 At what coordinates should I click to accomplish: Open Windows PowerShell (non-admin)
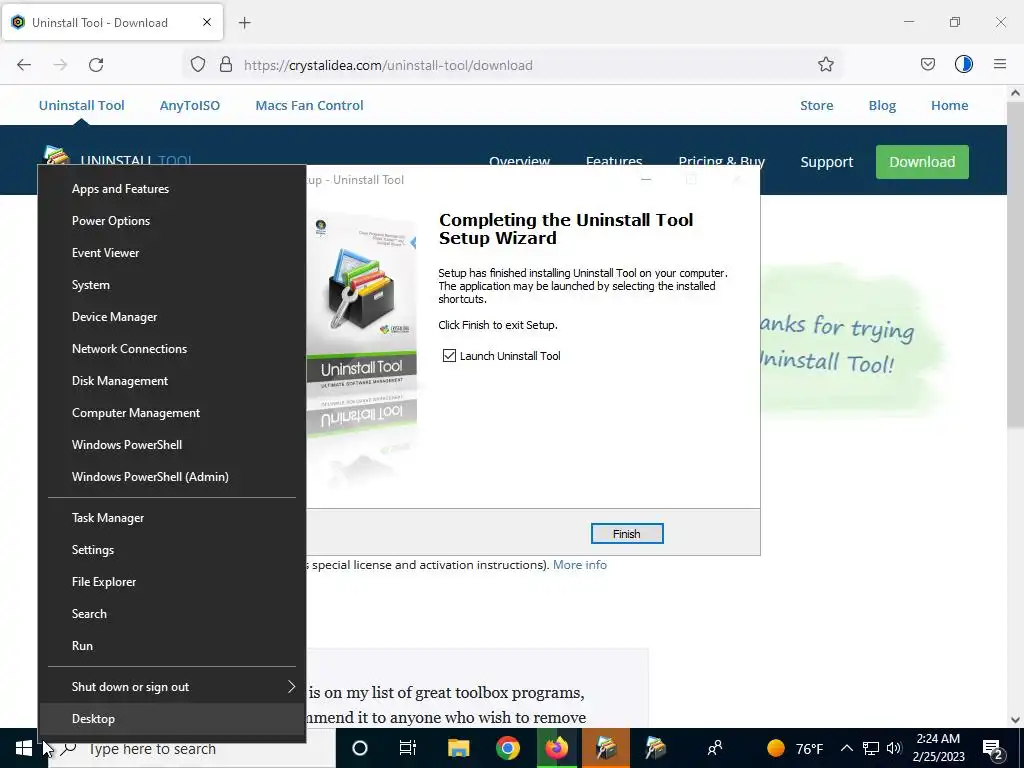coord(172,445)
